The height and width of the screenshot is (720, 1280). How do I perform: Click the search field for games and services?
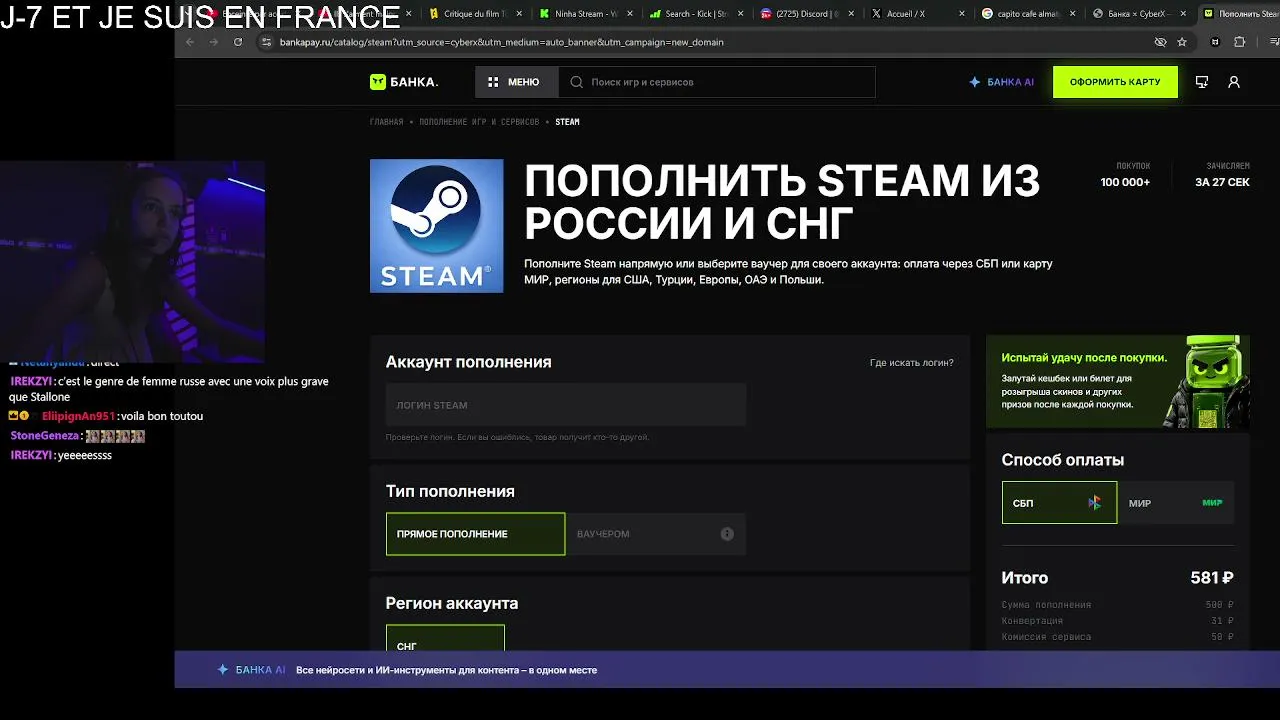click(718, 82)
